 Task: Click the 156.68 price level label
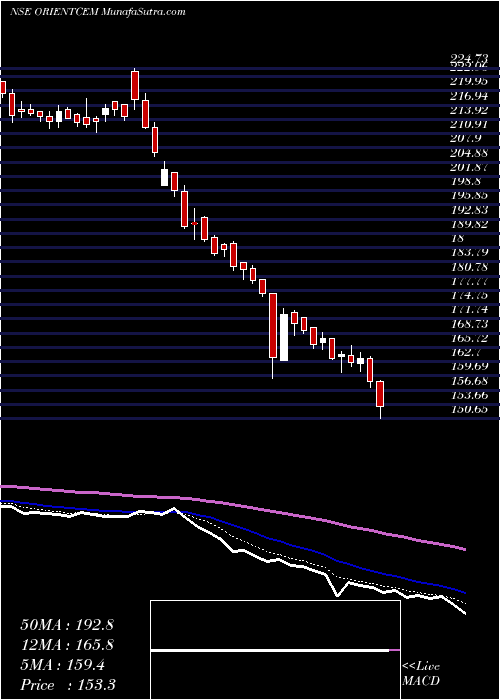pos(468,381)
